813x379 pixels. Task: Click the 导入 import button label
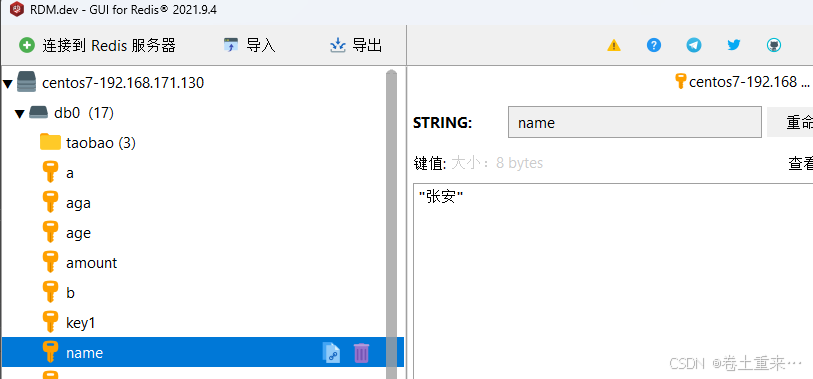click(x=261, y=46)
